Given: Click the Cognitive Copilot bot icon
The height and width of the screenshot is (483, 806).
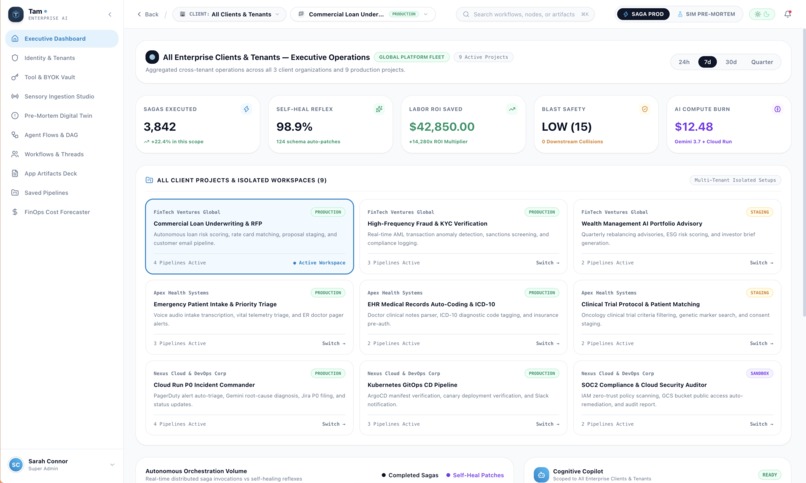Looking at the screenshot, I should [x=541, y=475].
